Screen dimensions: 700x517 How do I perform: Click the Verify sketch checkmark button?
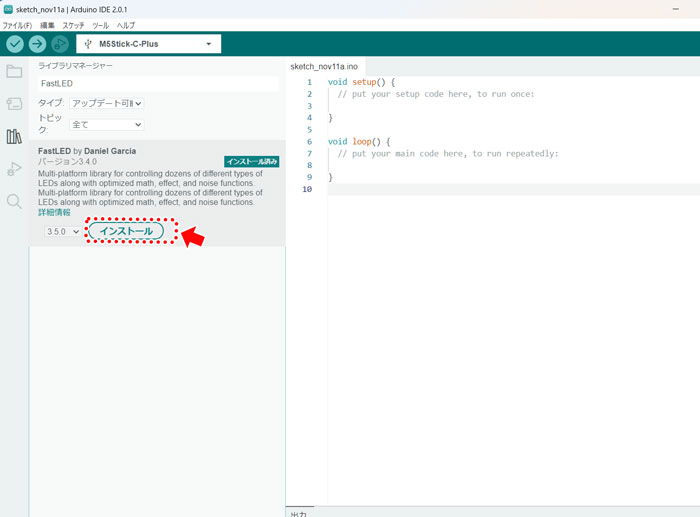coord(15,44)
